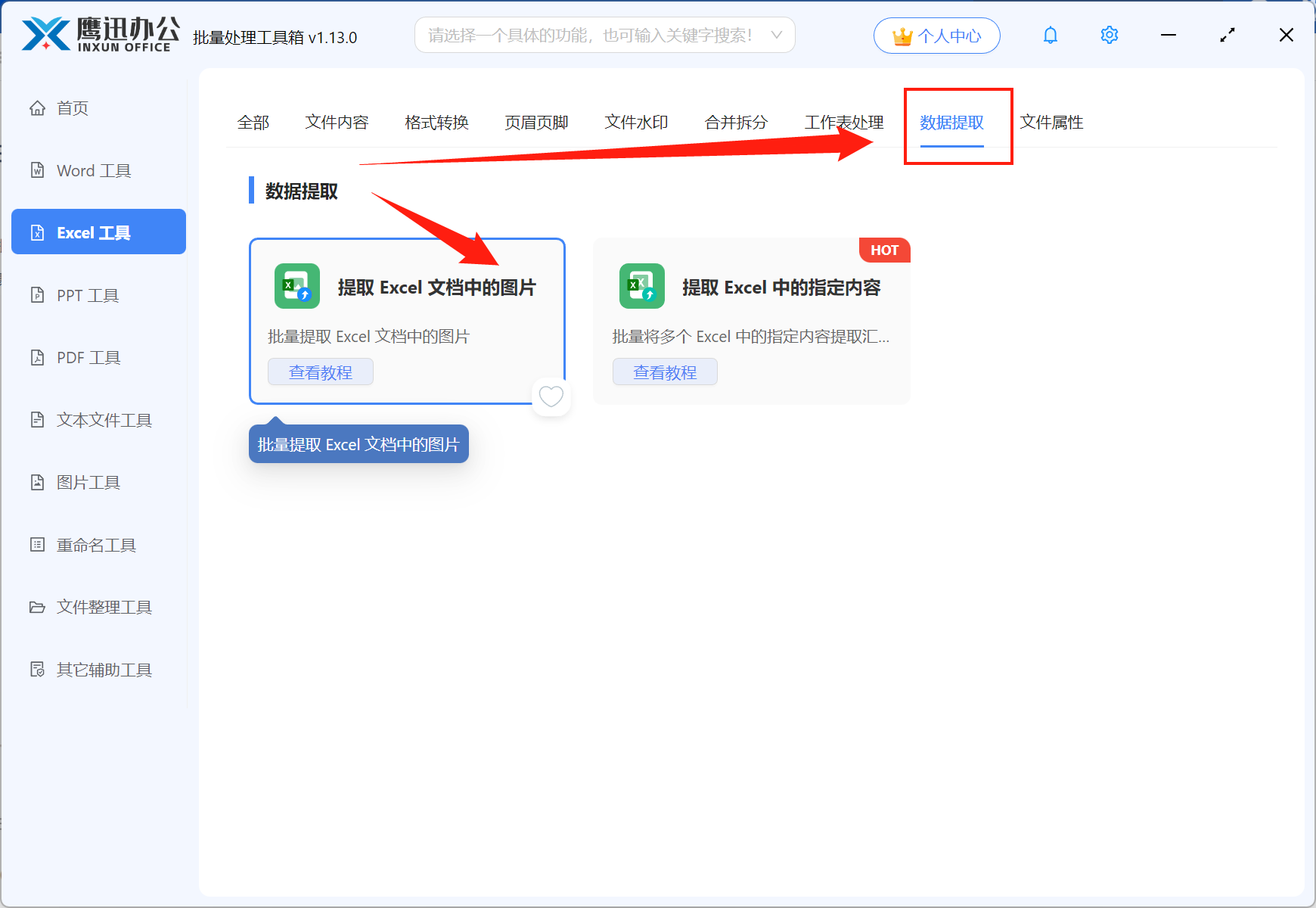Open the settings gear icon
1316x908 pixels.
pos(1109,35)
